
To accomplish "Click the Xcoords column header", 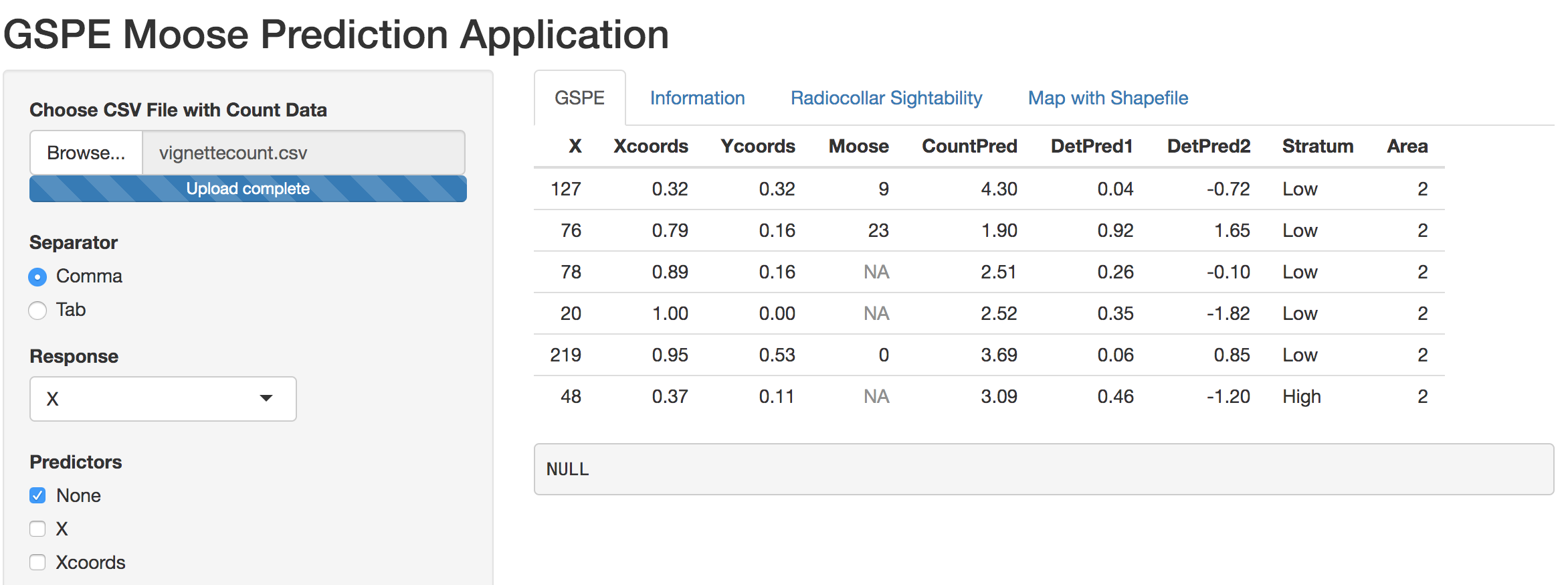I will tap(651, 146).
